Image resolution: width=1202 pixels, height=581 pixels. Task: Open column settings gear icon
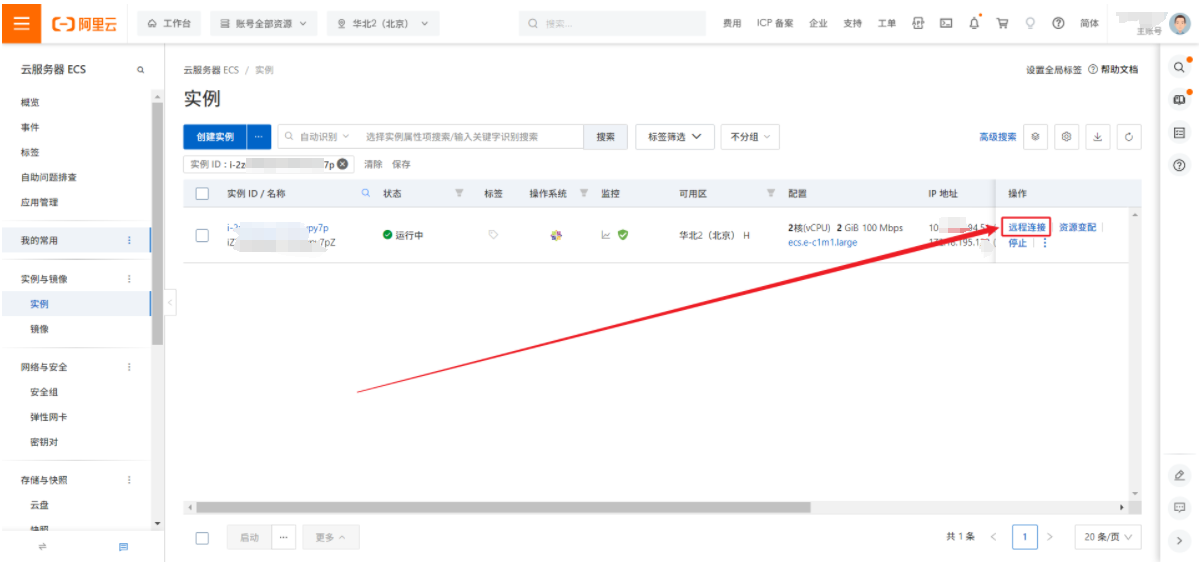[x=1068, y=137]
